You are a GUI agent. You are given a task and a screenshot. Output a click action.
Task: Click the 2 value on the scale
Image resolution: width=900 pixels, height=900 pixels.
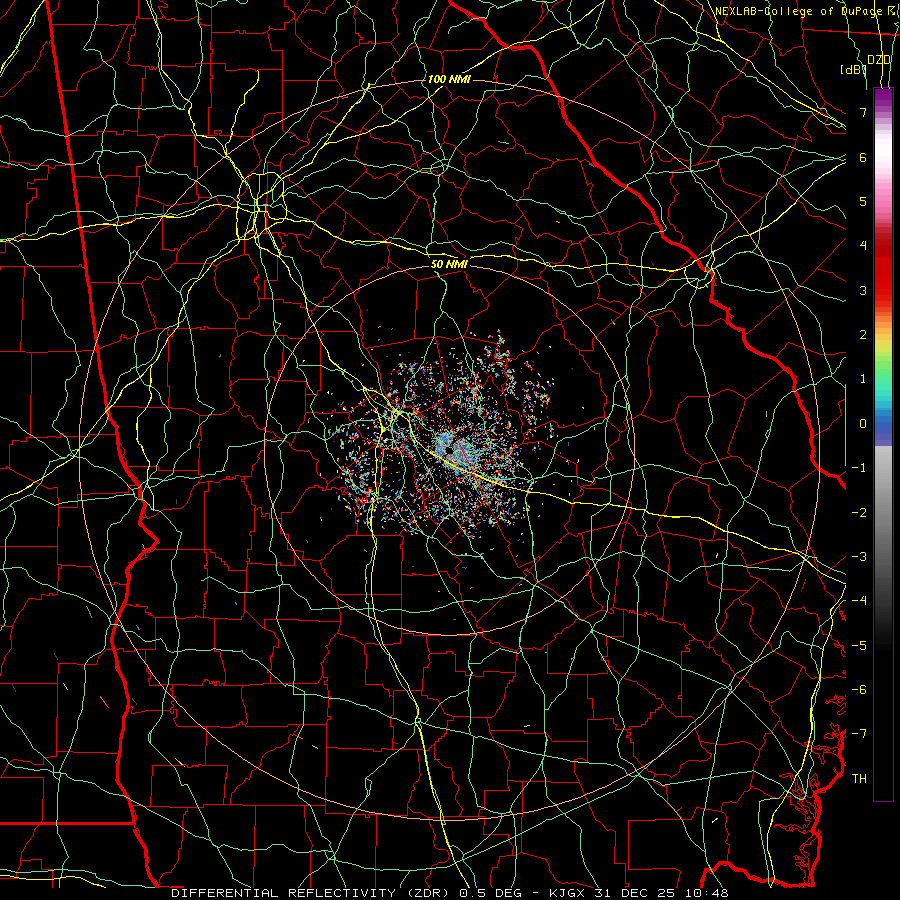pyautogui.click(x=863, y=335)
